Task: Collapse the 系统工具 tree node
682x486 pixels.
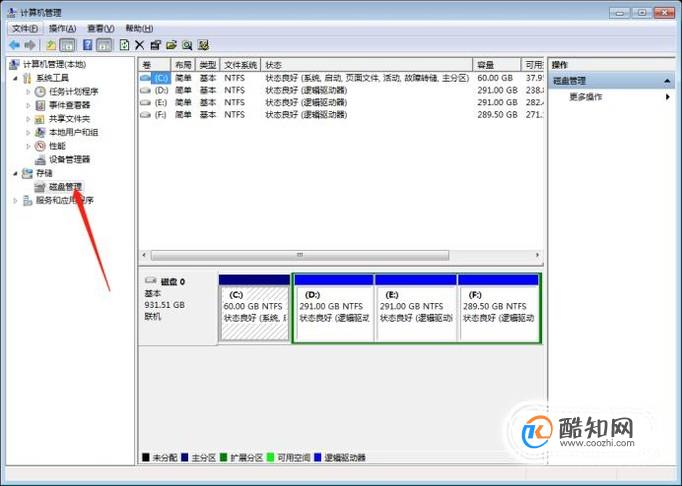Action: (x=16, y=78)
